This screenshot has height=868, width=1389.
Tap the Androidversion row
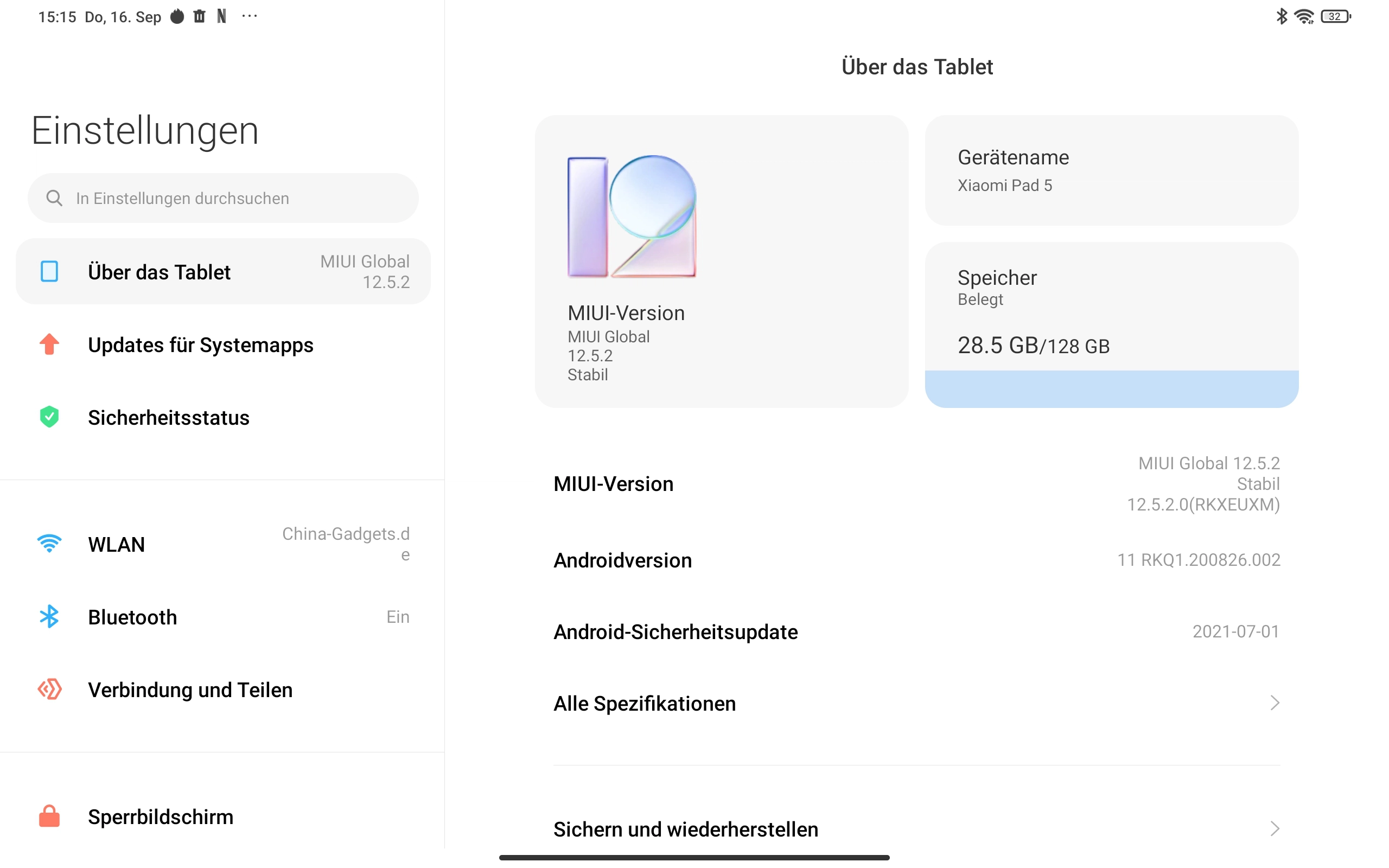pyautogui.click(x=916, y=560)
